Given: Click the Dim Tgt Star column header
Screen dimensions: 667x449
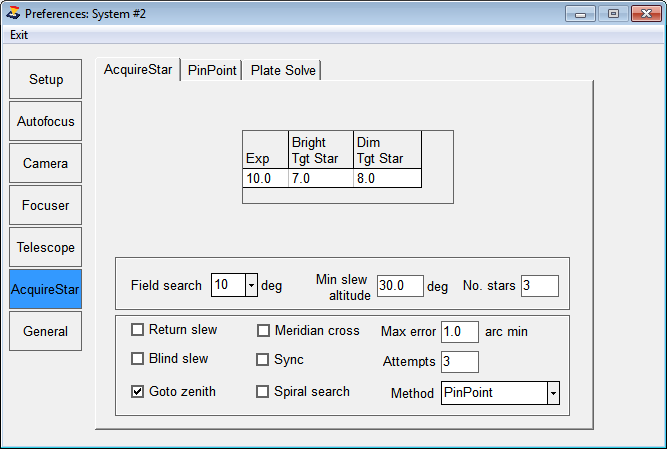Looking at the screenshot, I should [387, 150].
